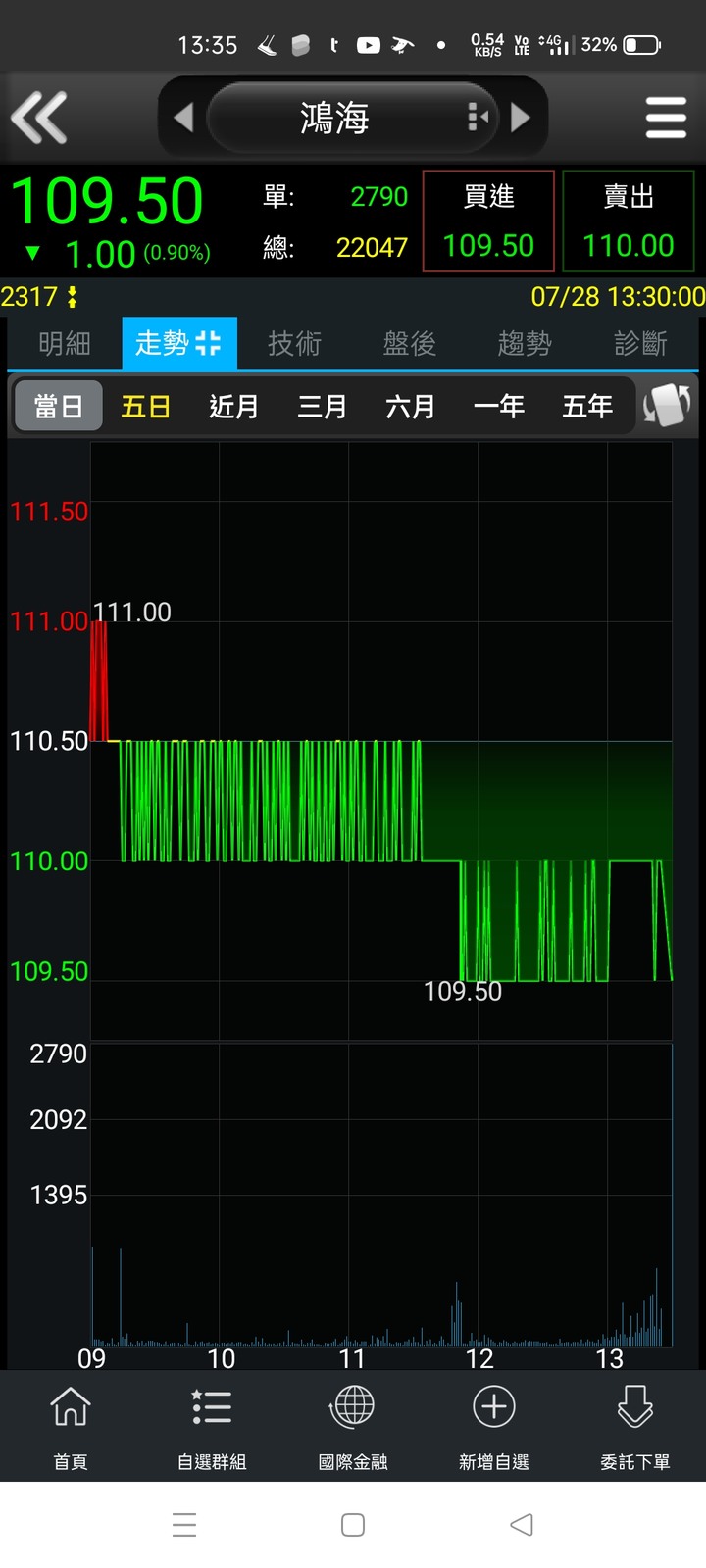706x1568 pixels.
Task: Open 委託下單 order placement
Action: (x=635, y=1427)
